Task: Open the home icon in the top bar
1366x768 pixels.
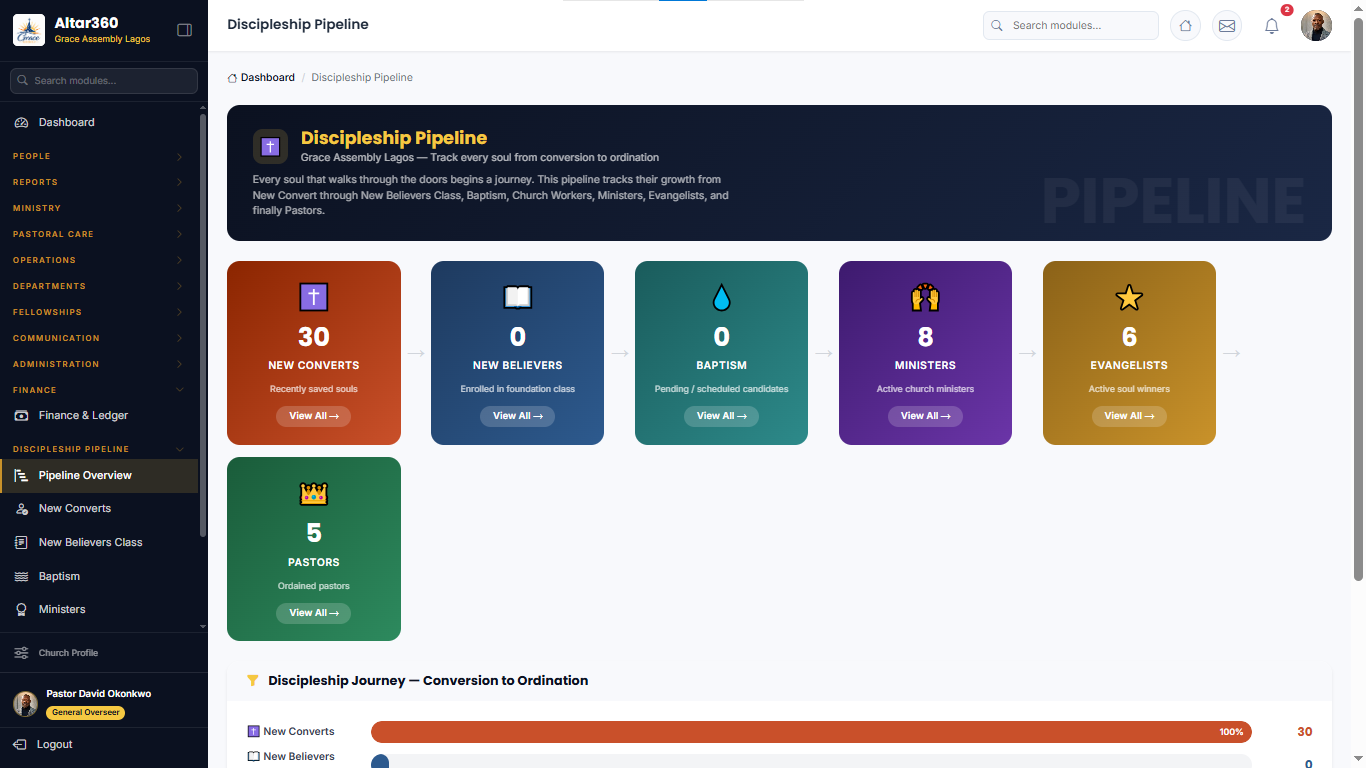Action: pos(1185,26)
